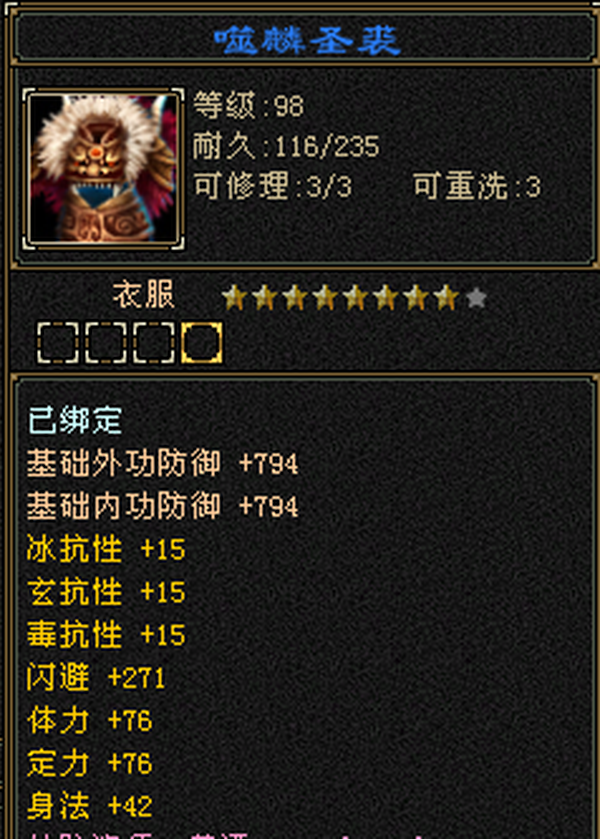Click the 闪避 +271 attribute line
The width and height of the screenshot is (600, 839).
tap(96, 678)
